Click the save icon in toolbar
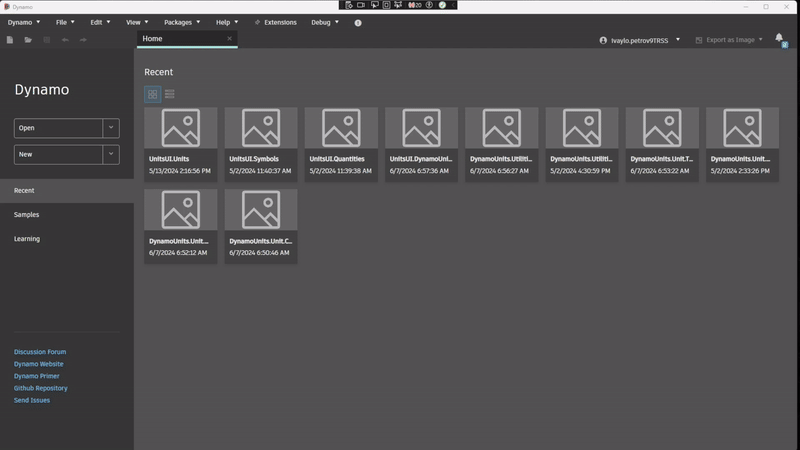Viewport: 800px width, 450px height. point(46,40)
